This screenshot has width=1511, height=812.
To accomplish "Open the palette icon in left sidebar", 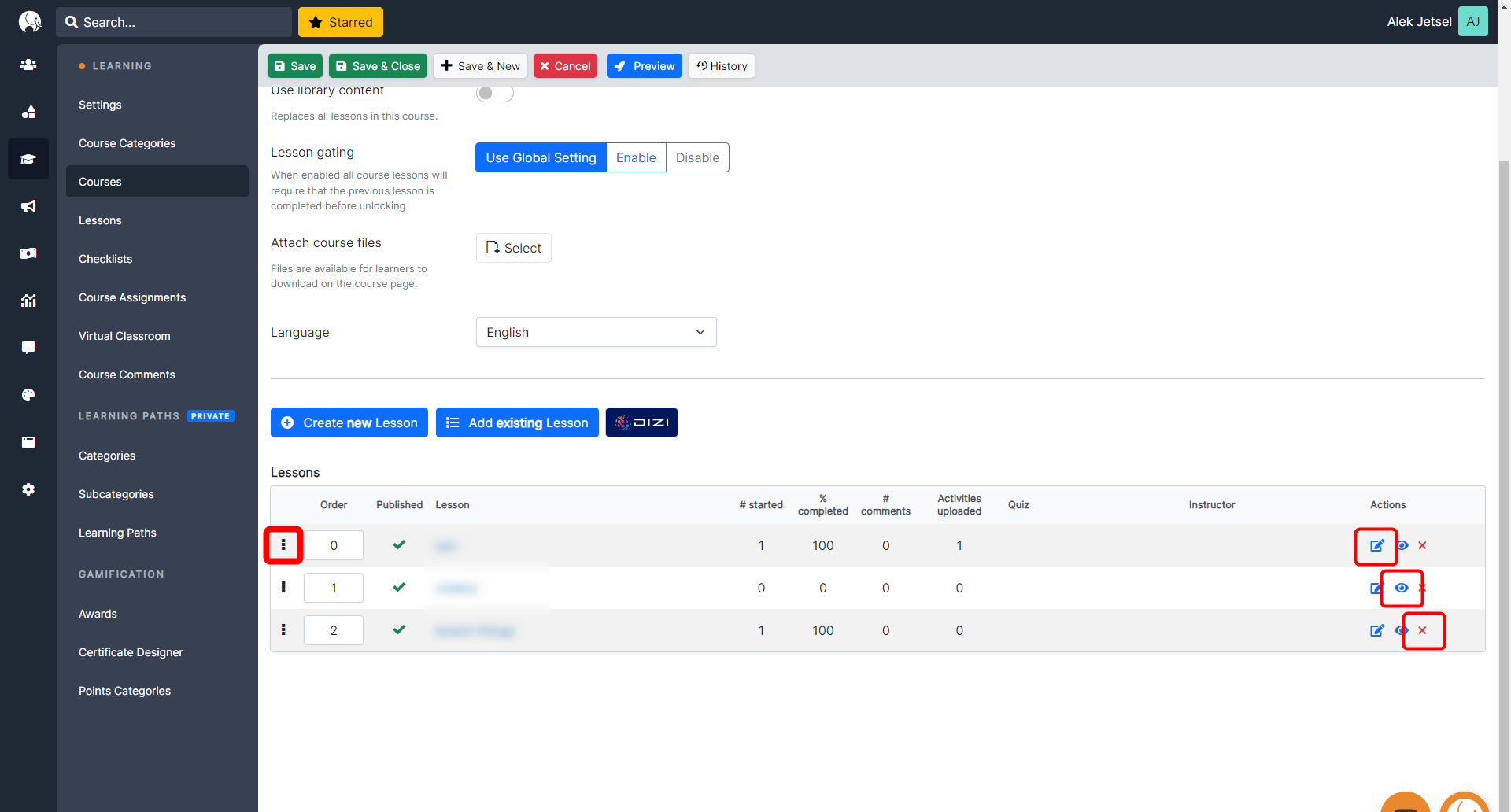I will [28, 395].
